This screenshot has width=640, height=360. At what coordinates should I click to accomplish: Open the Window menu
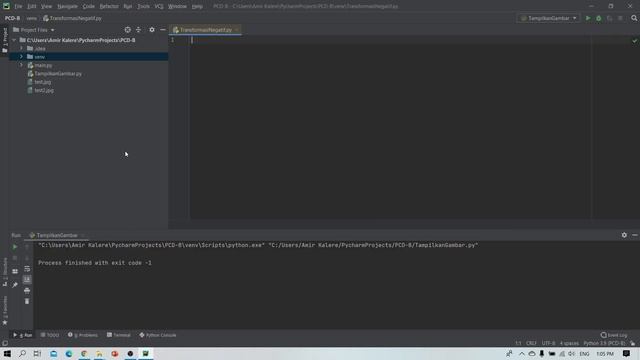(x=177, y=7)
